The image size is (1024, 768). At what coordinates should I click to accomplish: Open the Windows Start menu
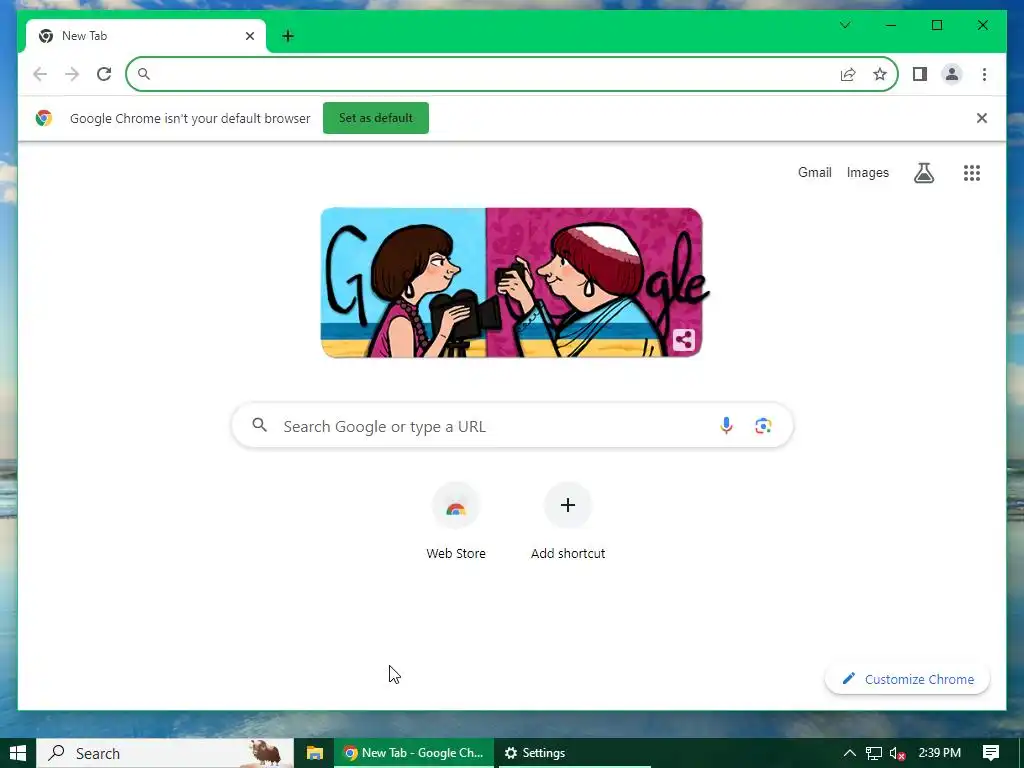18,753
